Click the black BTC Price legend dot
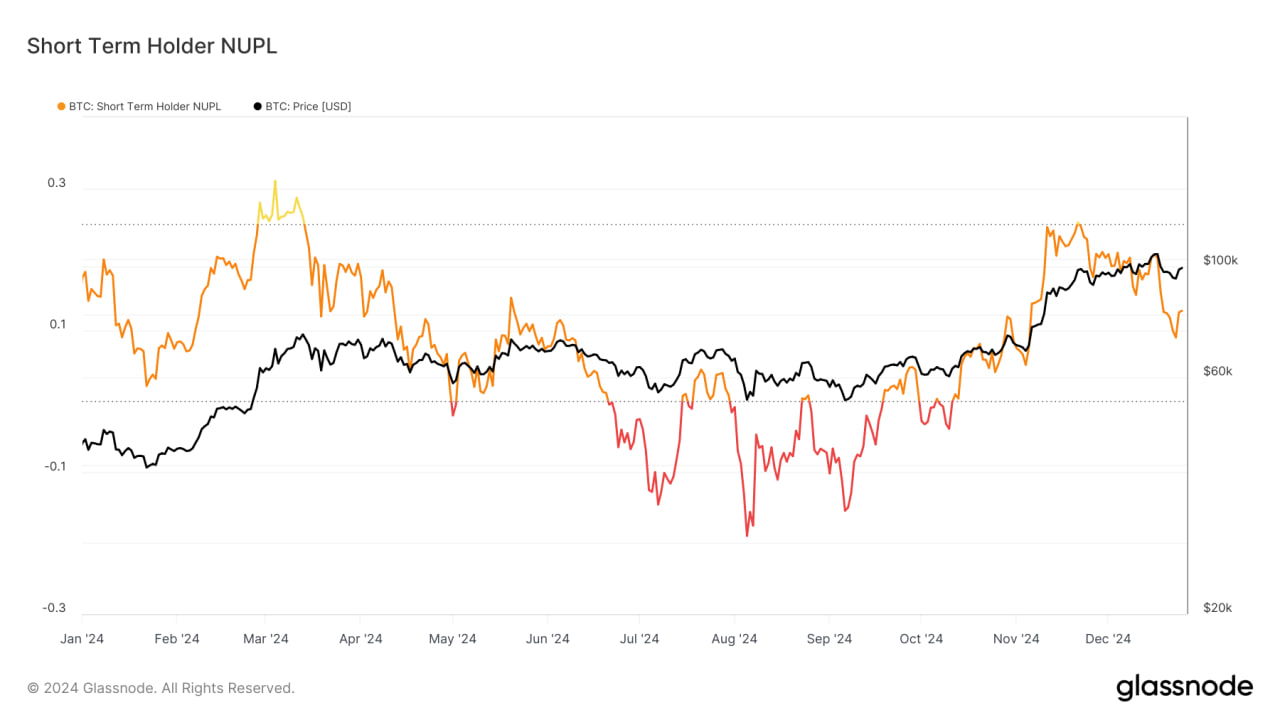 point(258,106)
